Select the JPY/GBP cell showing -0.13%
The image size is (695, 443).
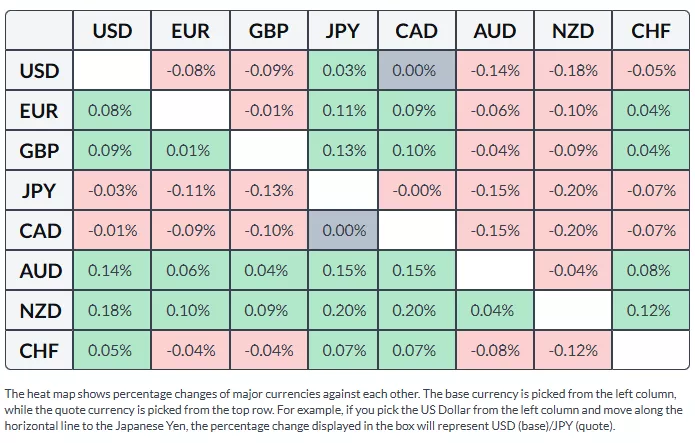coord(266,191)
